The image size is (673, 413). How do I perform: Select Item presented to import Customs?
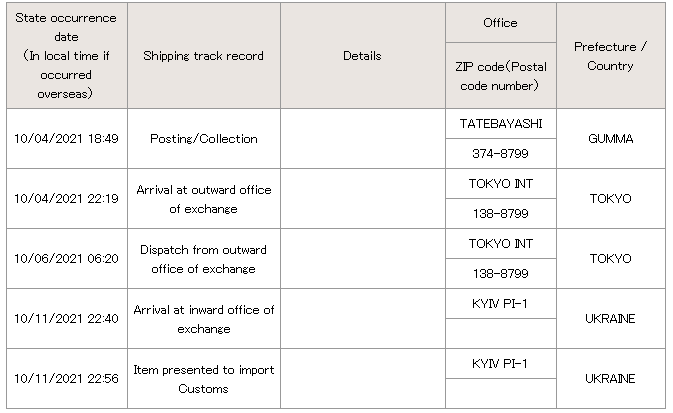pos(203,379)
